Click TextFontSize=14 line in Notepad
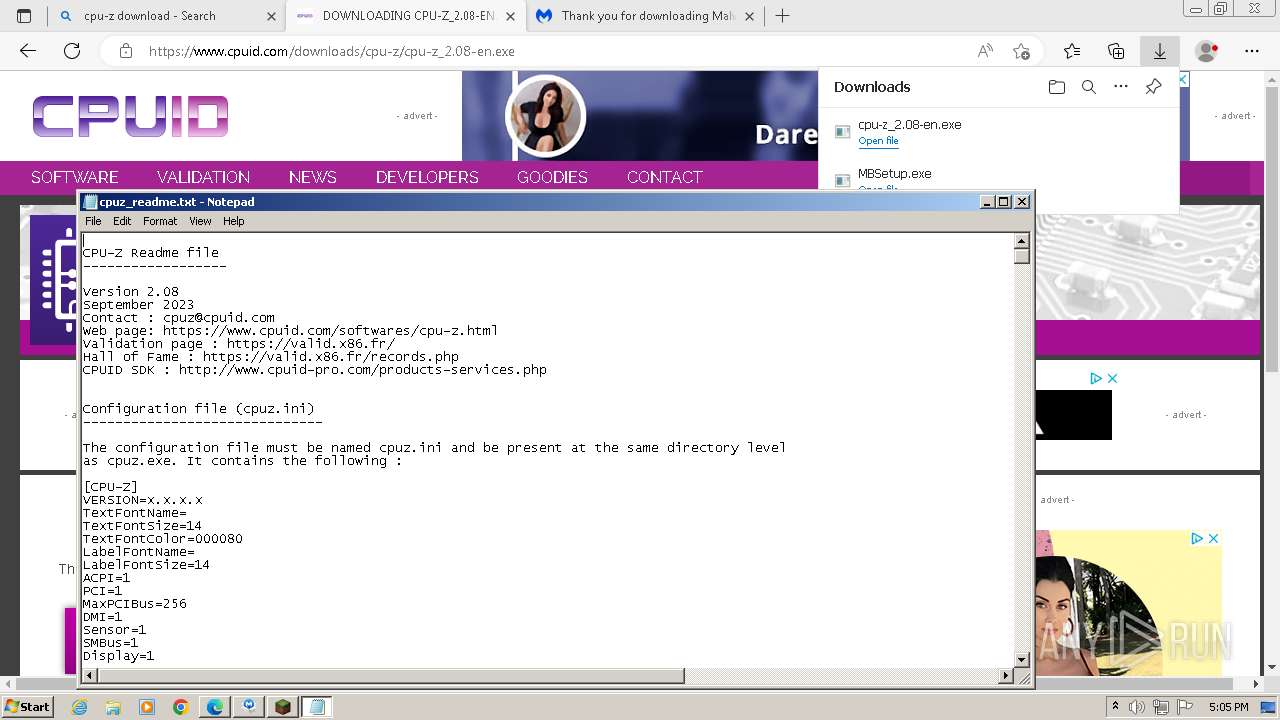 pyautogui.click(x=142, y=526)
